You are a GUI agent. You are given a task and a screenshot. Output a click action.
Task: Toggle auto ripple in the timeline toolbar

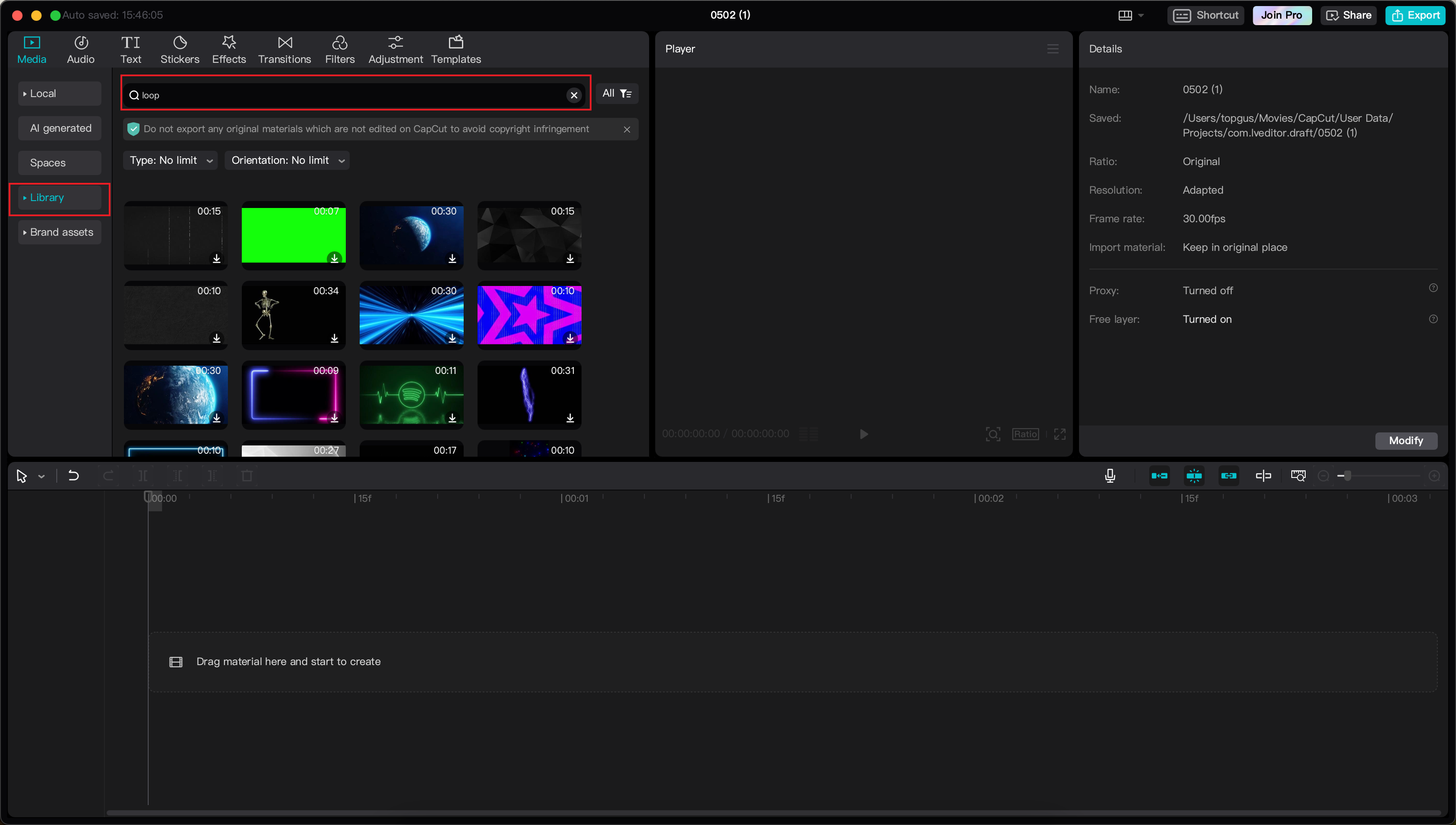coord(1159,475)
